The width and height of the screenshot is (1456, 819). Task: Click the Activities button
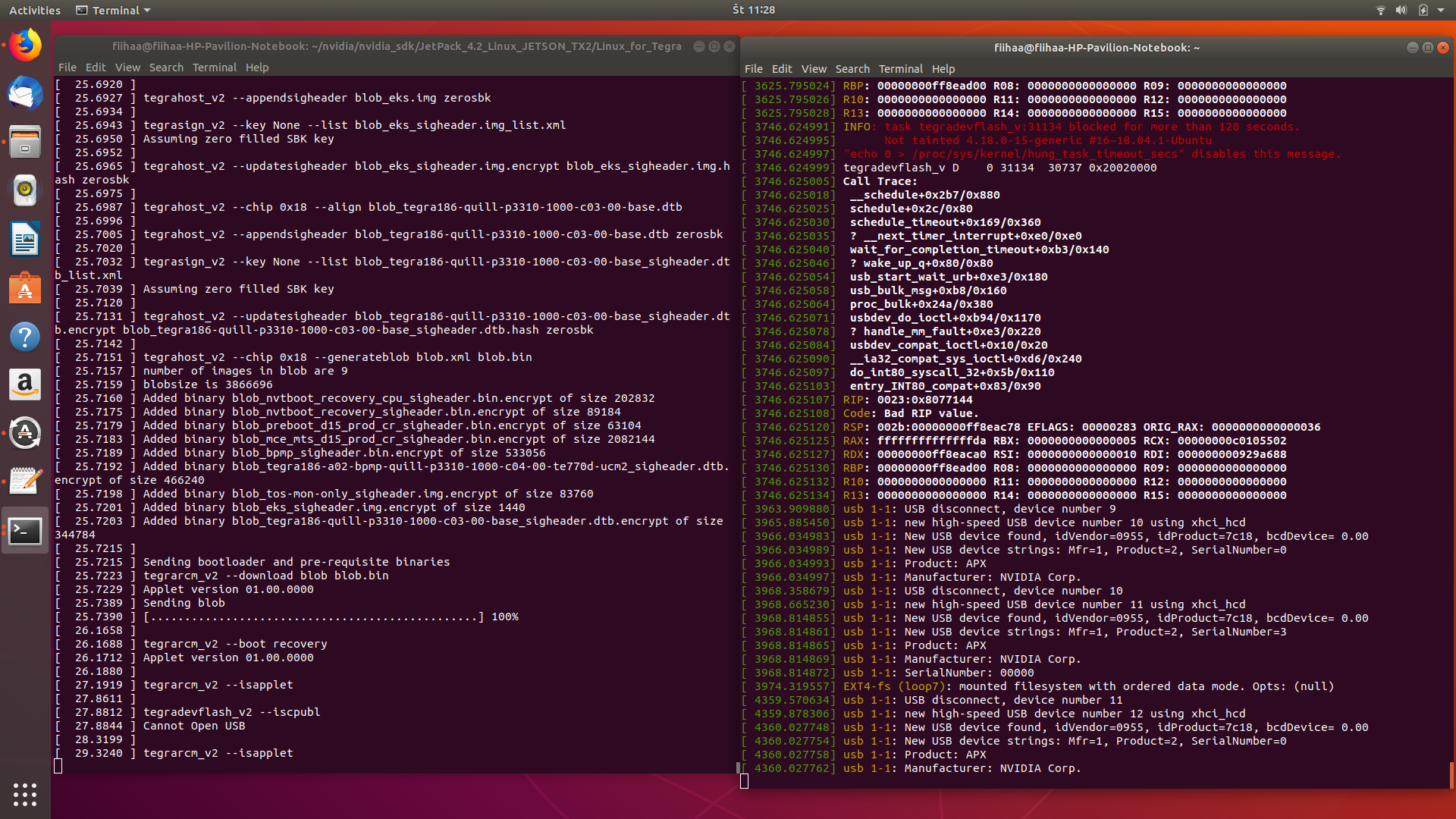tap(34, 11)
